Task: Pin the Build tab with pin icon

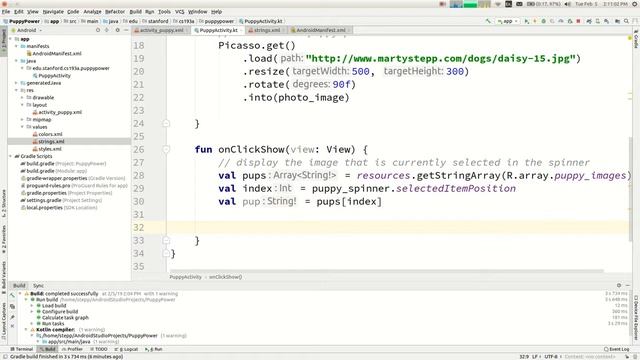Action: (x=12, y=317)
